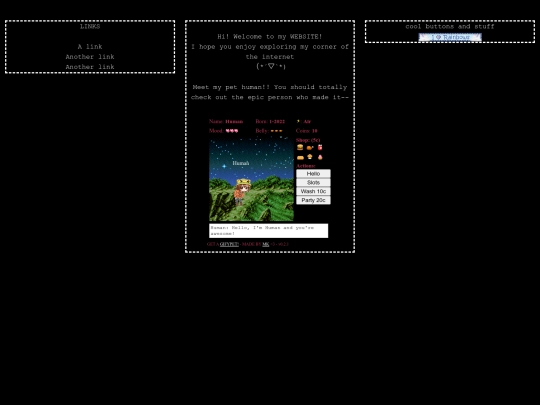Follow the first 'Another link' entry
540x405 pixels.
tap(90, 56)
